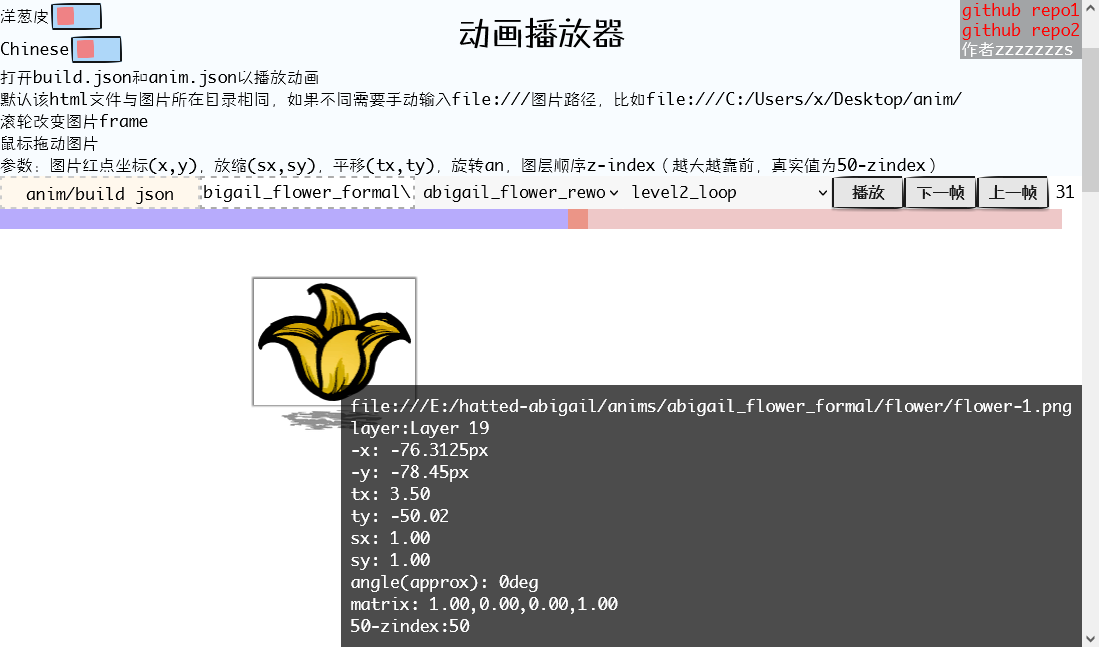The width and height of the screenshot is (1099, 647).
Task: Click the flower-1.png file path in info panel
Action: point(710,407)
